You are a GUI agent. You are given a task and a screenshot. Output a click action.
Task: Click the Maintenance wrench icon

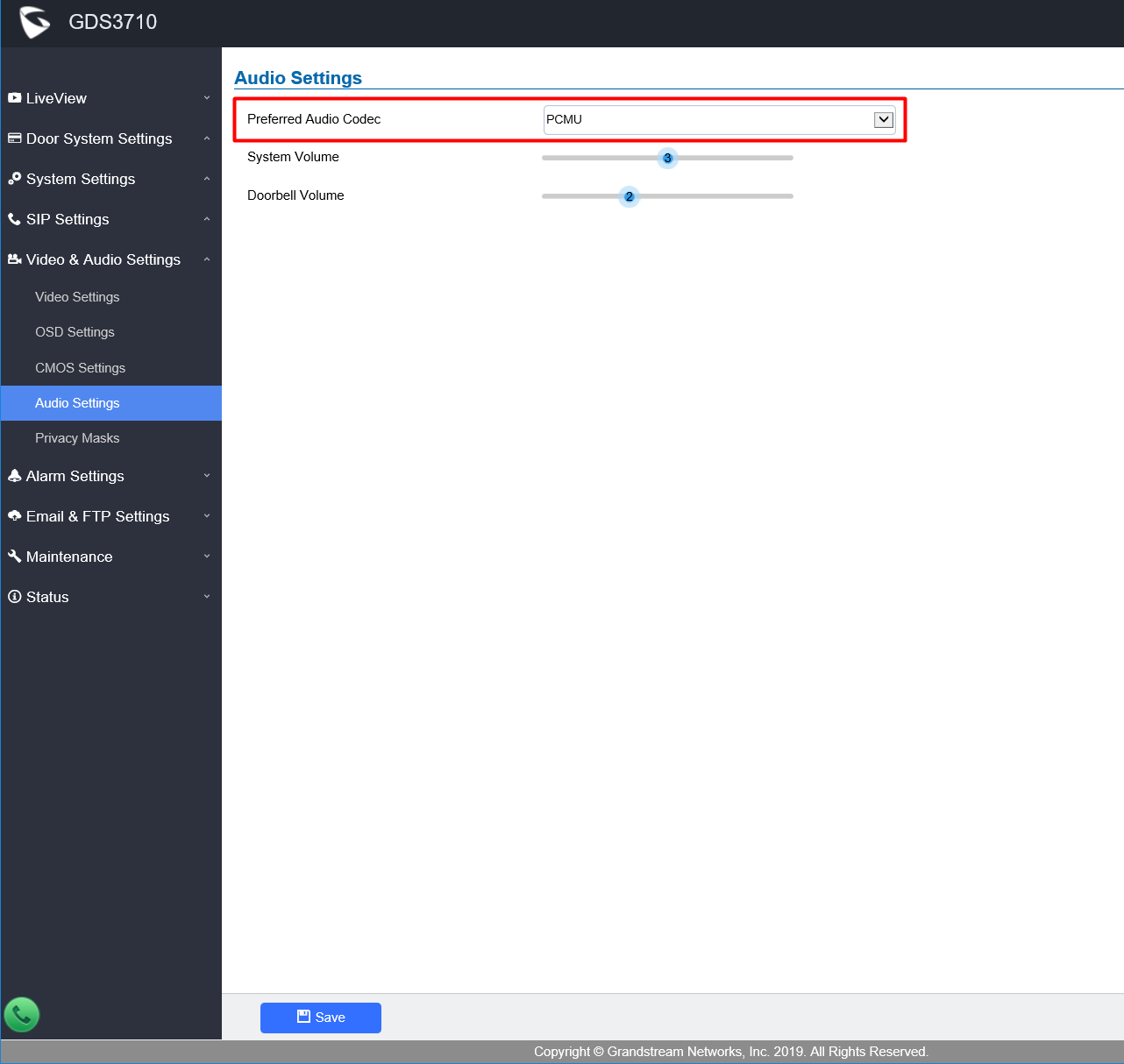coord(14,557)
